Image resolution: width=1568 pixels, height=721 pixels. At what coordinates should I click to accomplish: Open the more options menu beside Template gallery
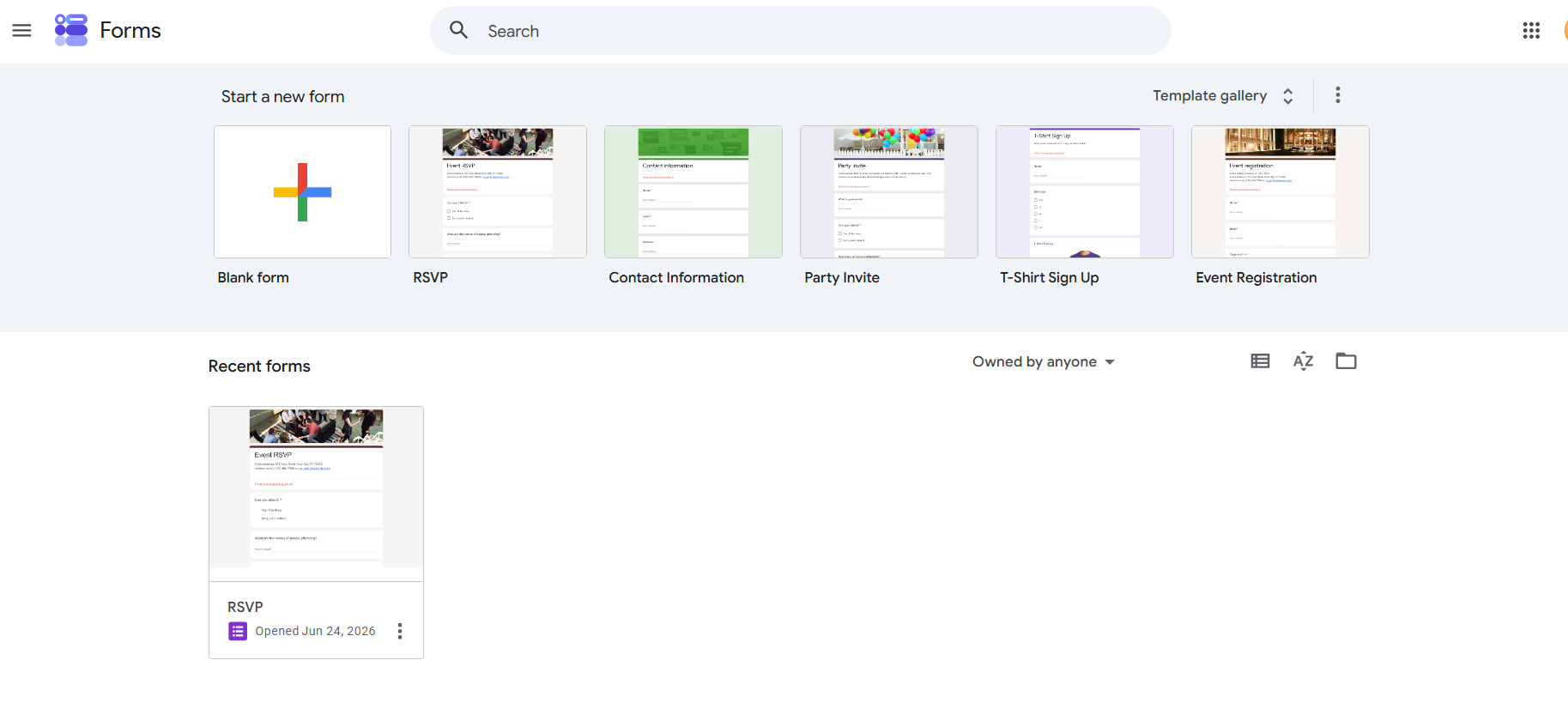click(1337, 95)
